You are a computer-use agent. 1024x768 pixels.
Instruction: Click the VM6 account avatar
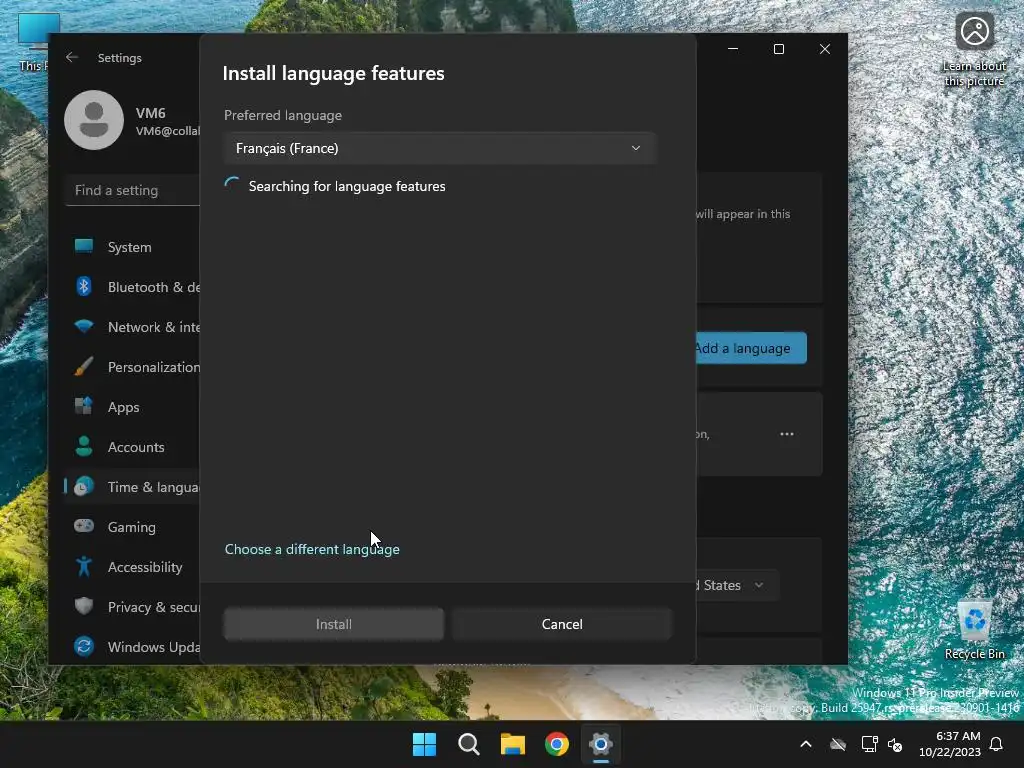(x=94, y=120)
